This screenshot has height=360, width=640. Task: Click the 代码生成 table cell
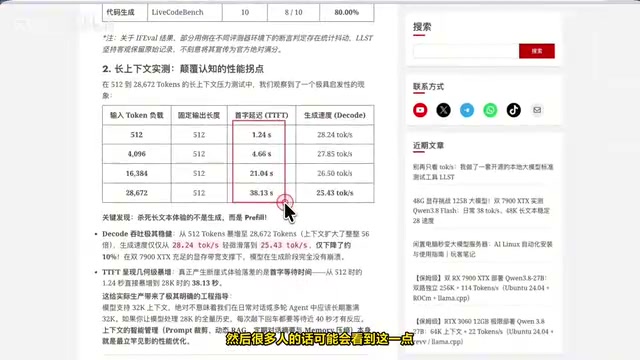pos(125,12)
